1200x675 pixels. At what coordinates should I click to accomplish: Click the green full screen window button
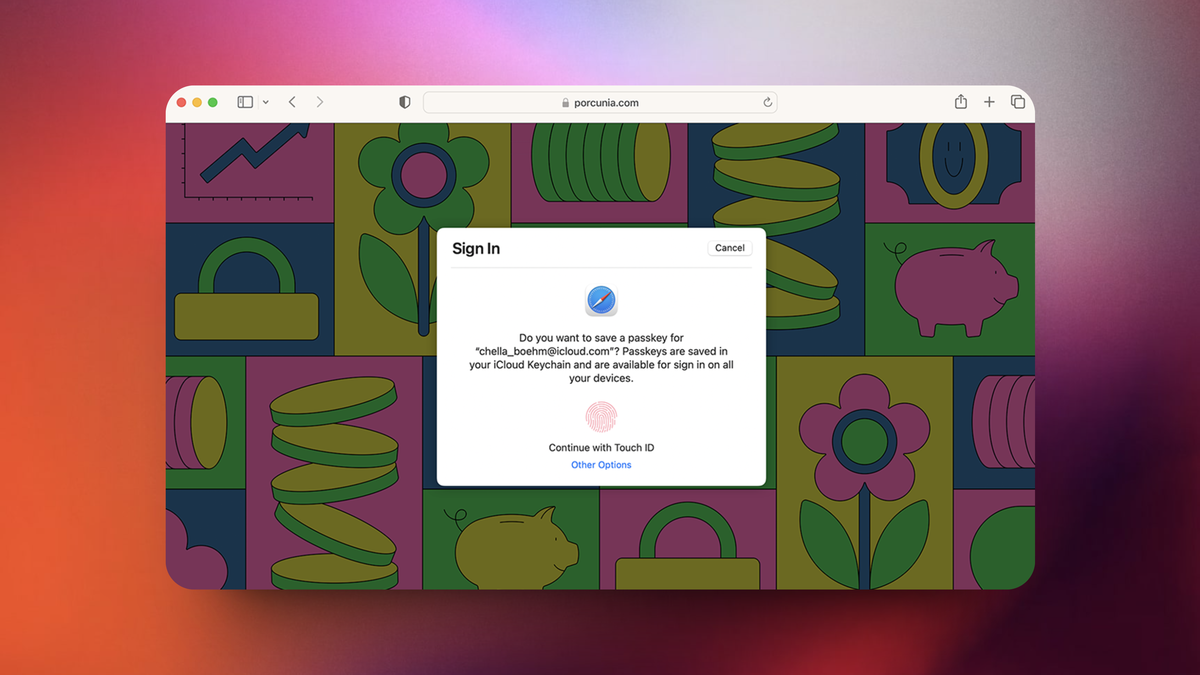(x=213, y=102)
